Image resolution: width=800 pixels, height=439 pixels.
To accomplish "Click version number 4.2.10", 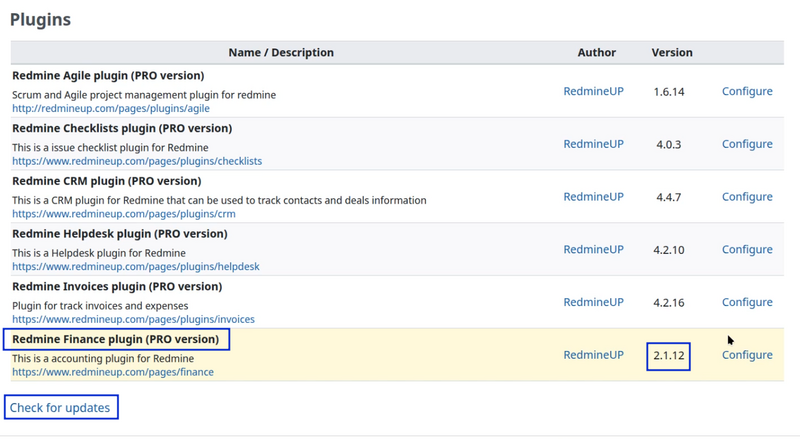I will point(669,250).
